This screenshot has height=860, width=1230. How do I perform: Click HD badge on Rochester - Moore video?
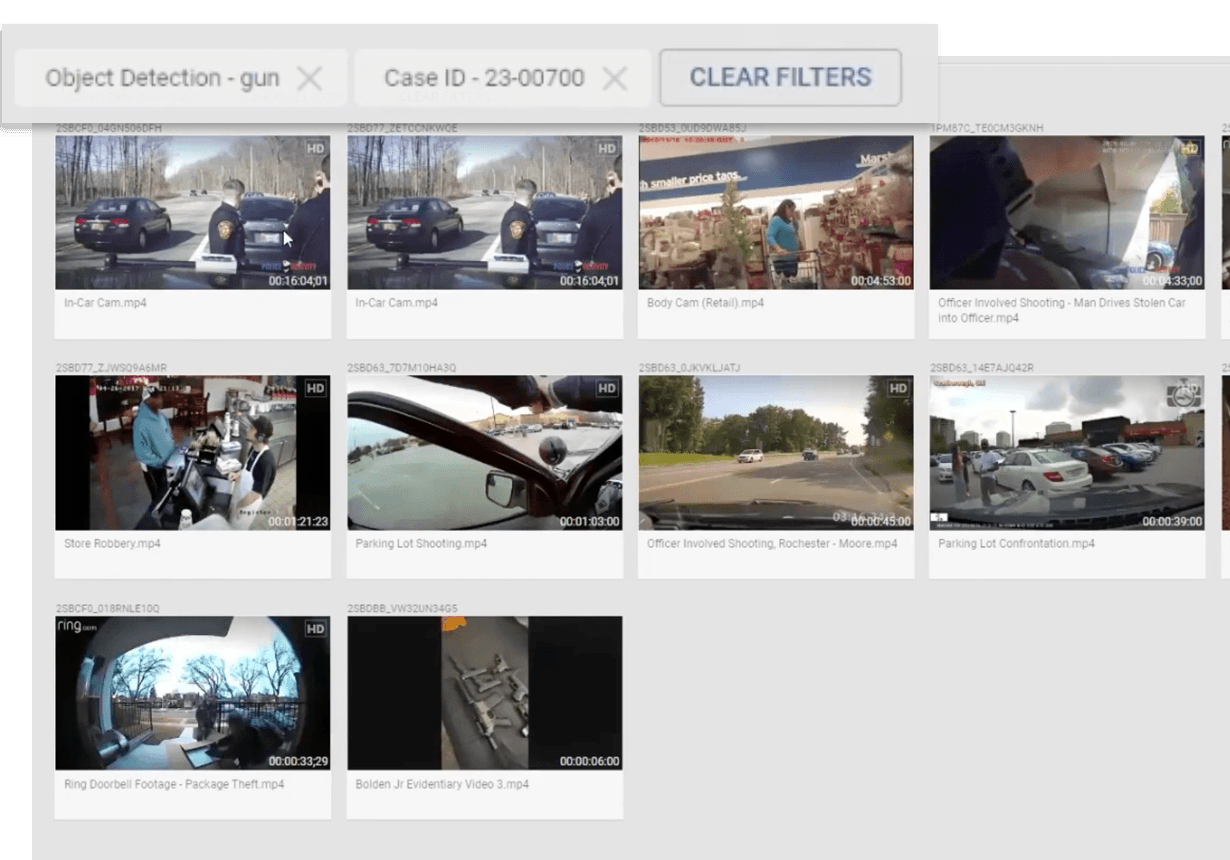(898, 388)
